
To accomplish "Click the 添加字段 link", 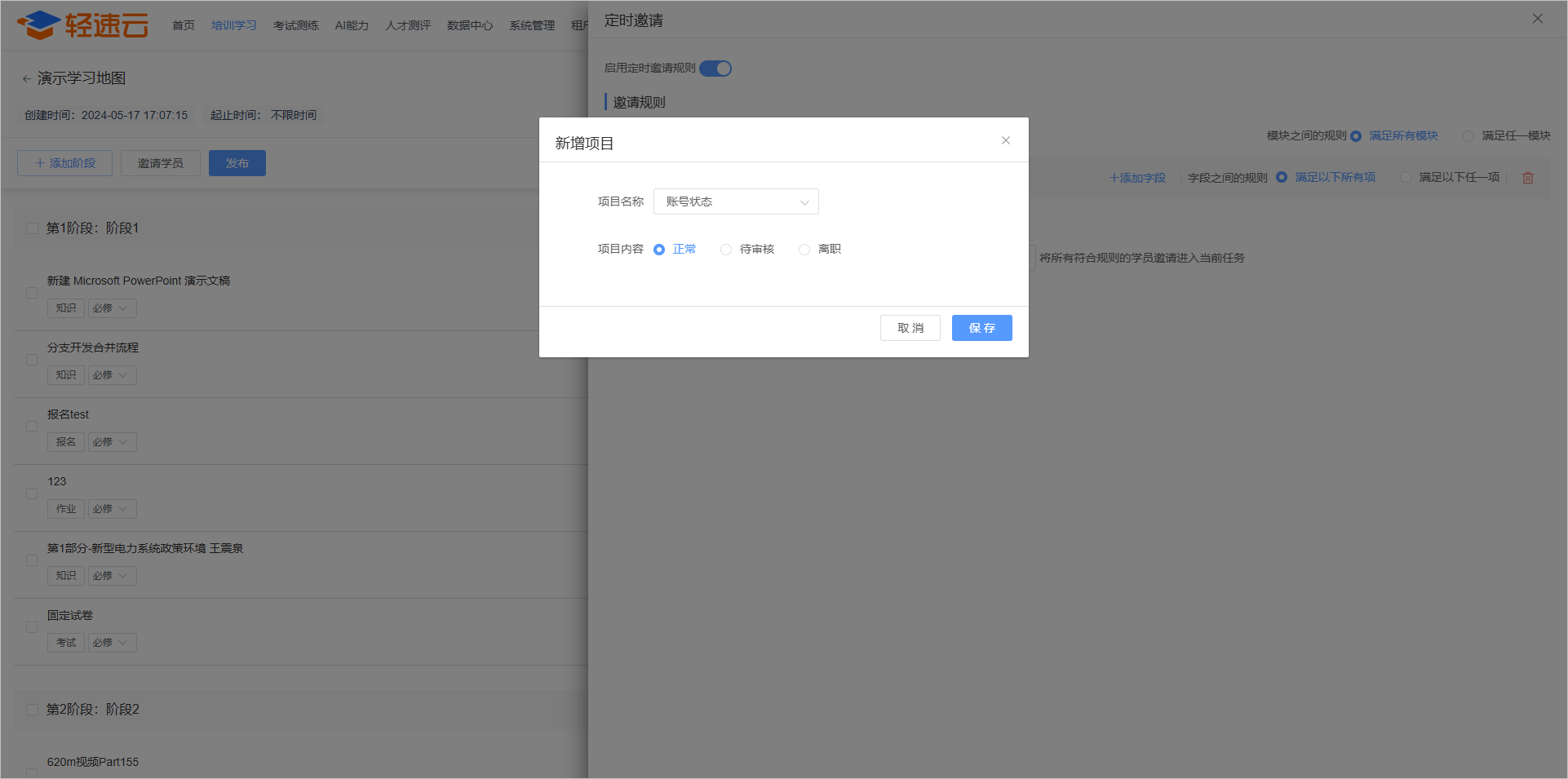I will (x=1137, y=177).
